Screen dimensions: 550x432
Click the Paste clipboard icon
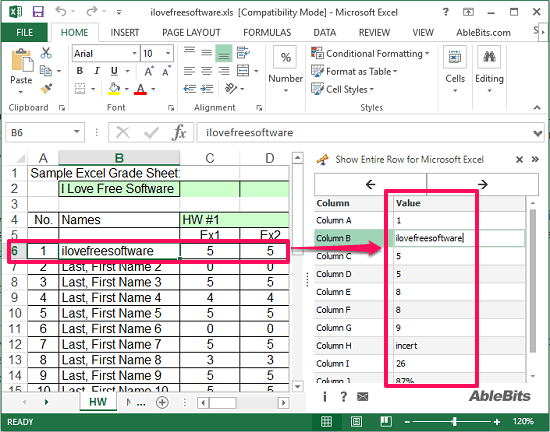(21, 60)
